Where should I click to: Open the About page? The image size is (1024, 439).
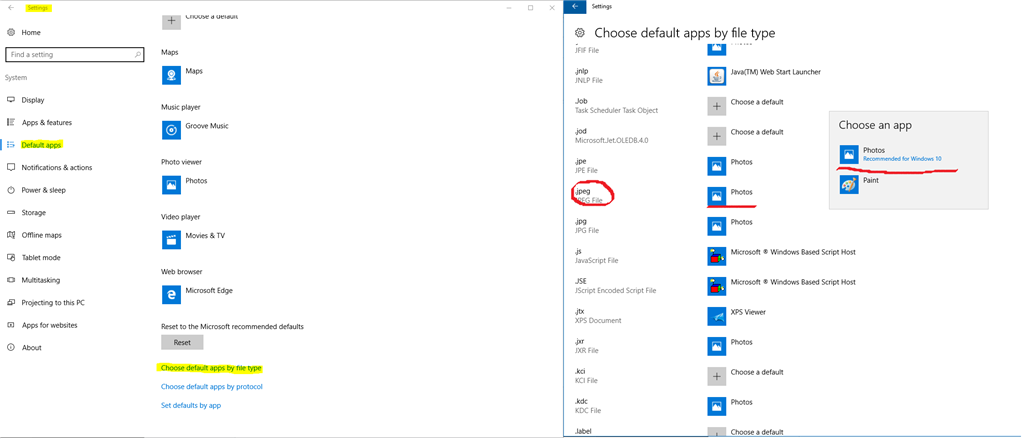(x=31, y=348)
